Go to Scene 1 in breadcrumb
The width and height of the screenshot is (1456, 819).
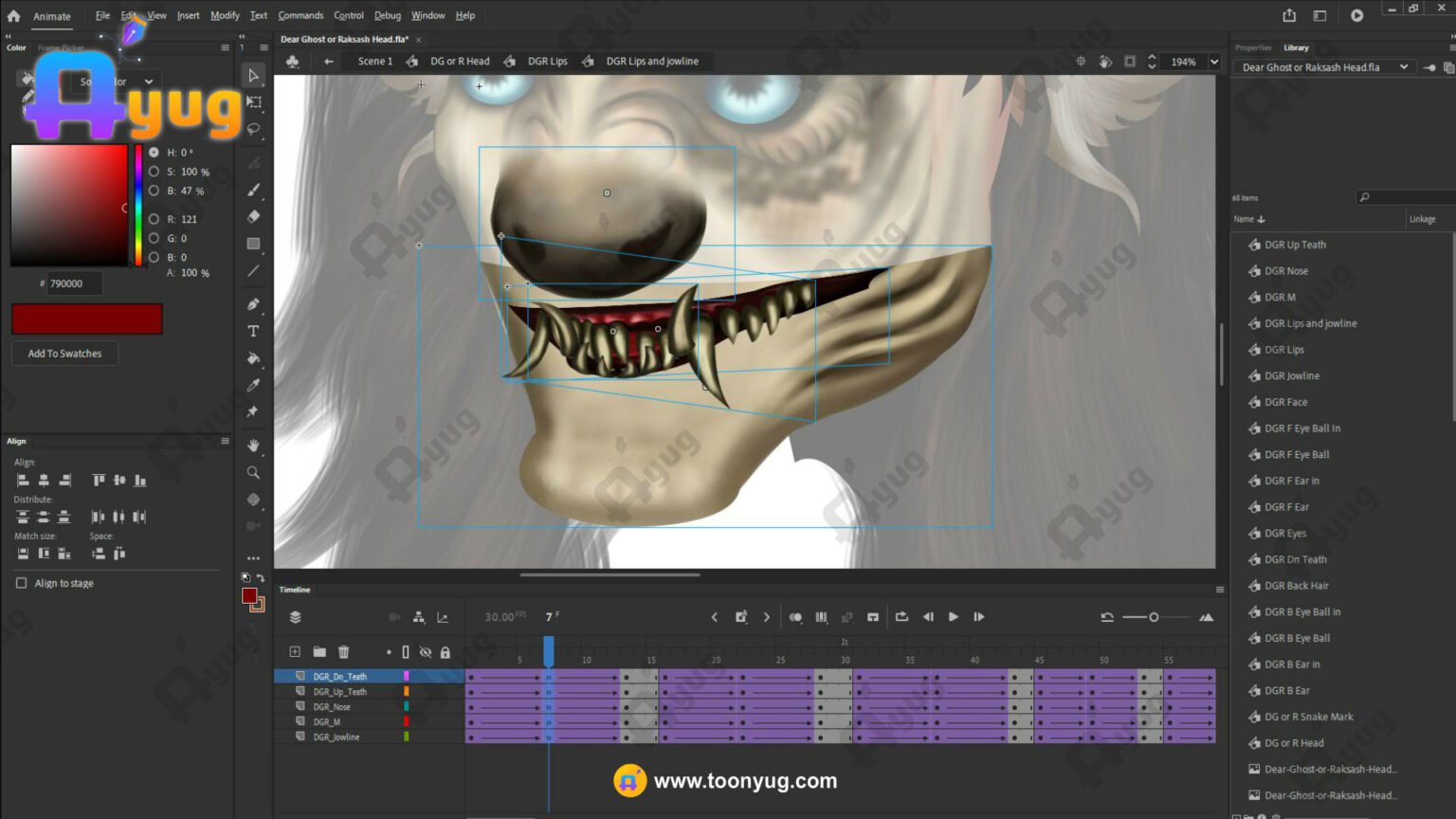tap(374, 62)
